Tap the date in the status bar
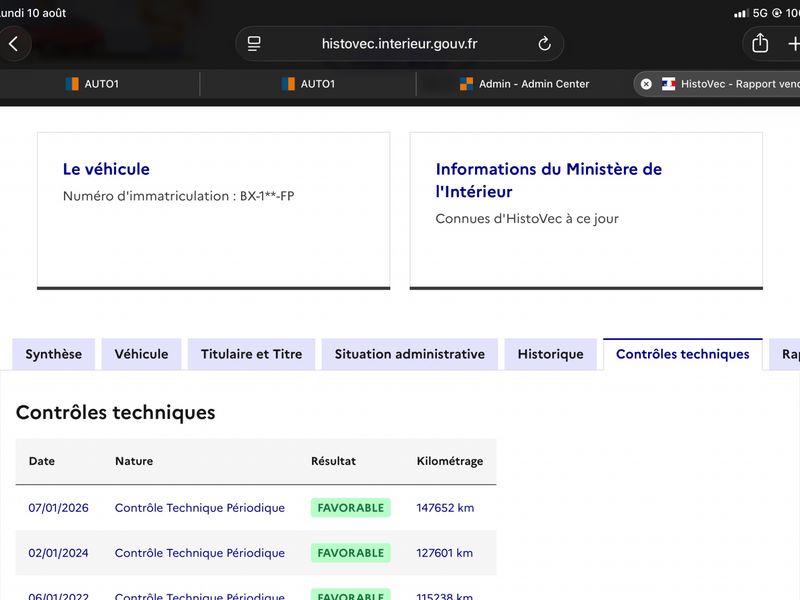Screen dimensions: 800x600 coord(33,13)
